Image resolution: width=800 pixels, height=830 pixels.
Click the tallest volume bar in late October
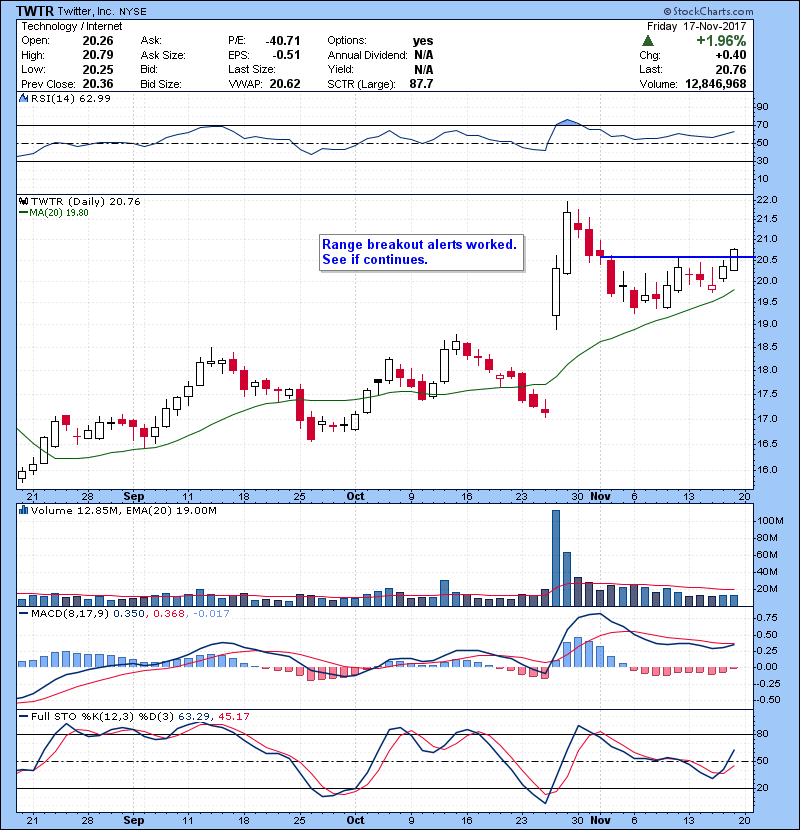click(x=555, y=558)
